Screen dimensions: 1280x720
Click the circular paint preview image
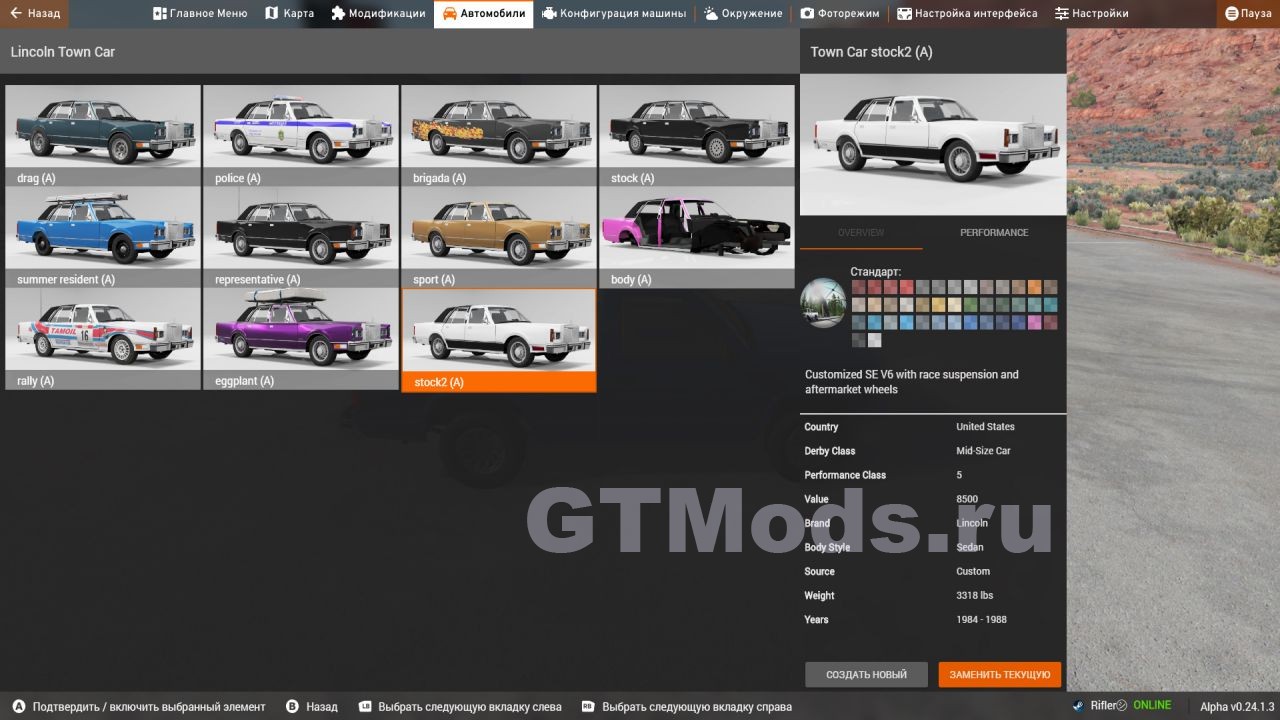click(x=823, y=303)
